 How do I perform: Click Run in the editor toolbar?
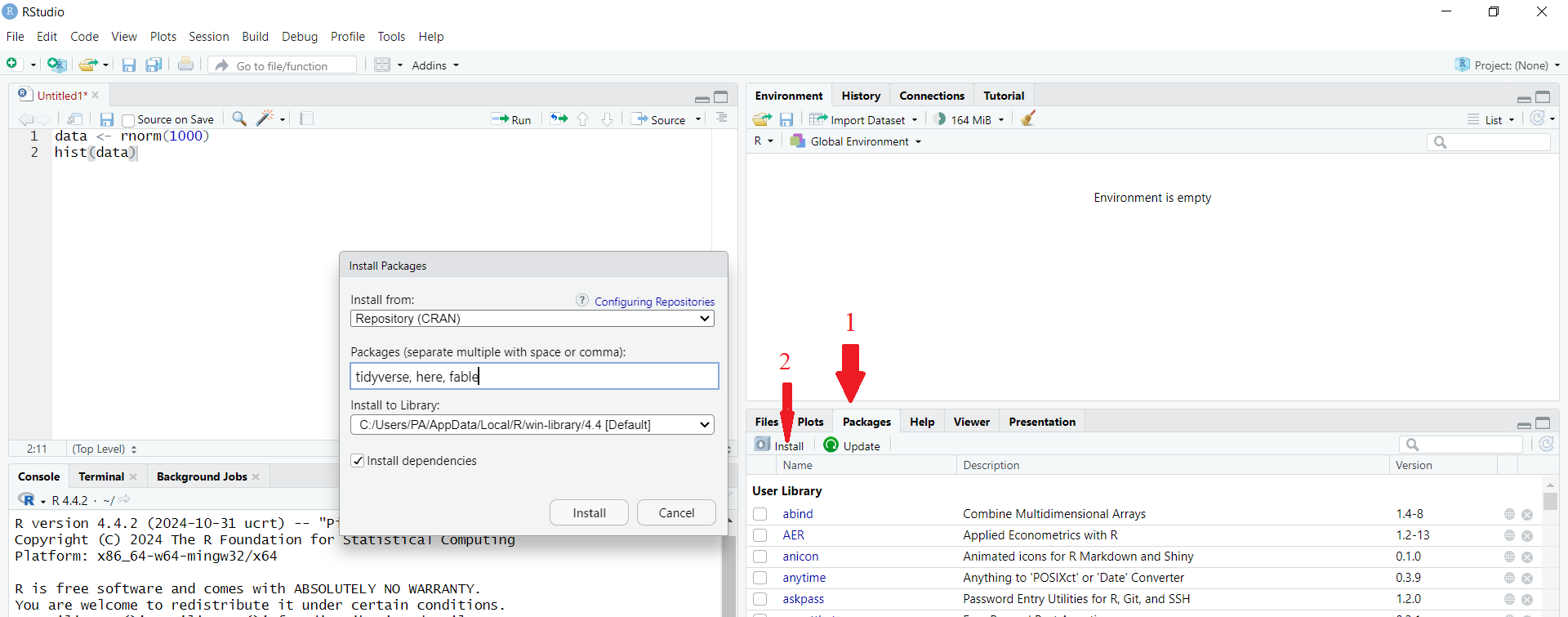[x=511, y=119]
